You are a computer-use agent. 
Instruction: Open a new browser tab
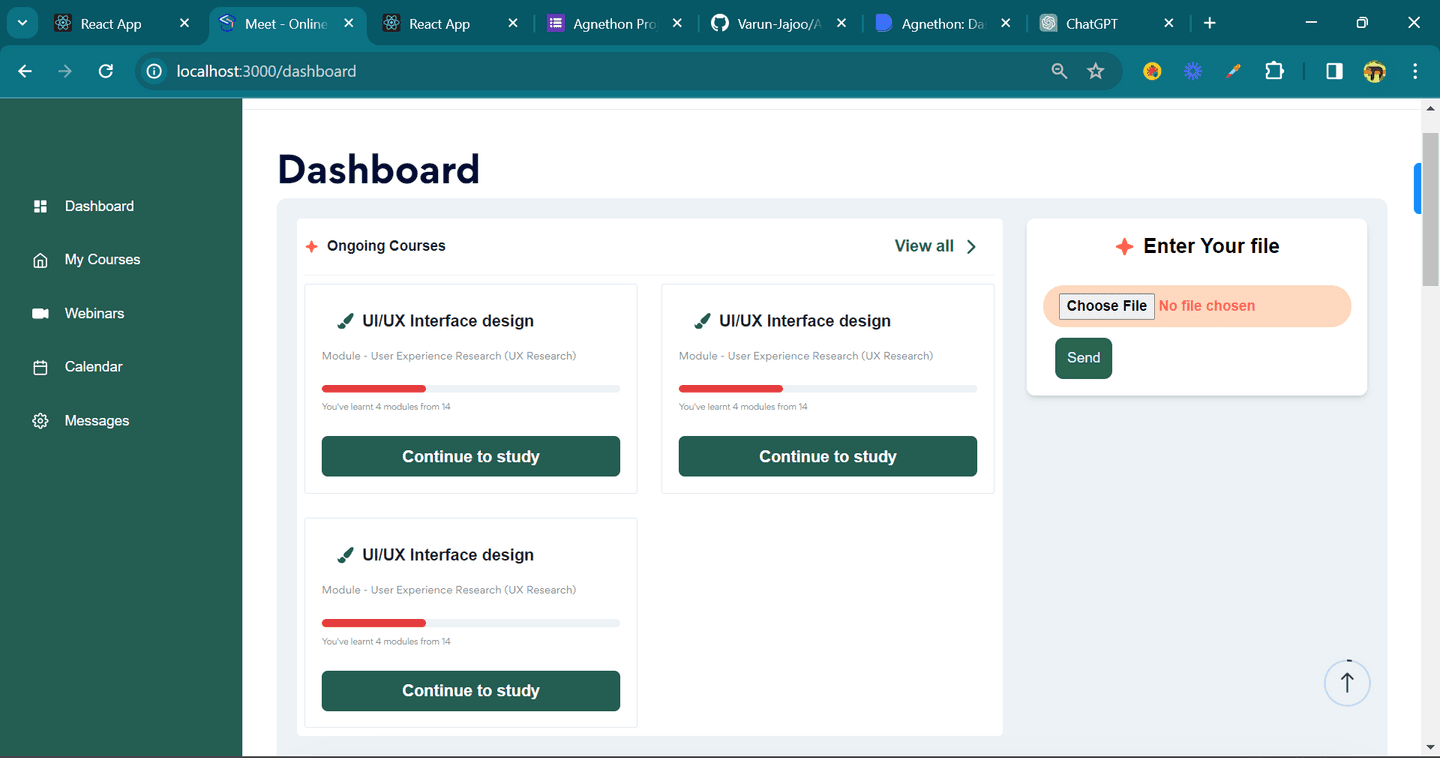tap(1209, 23)
